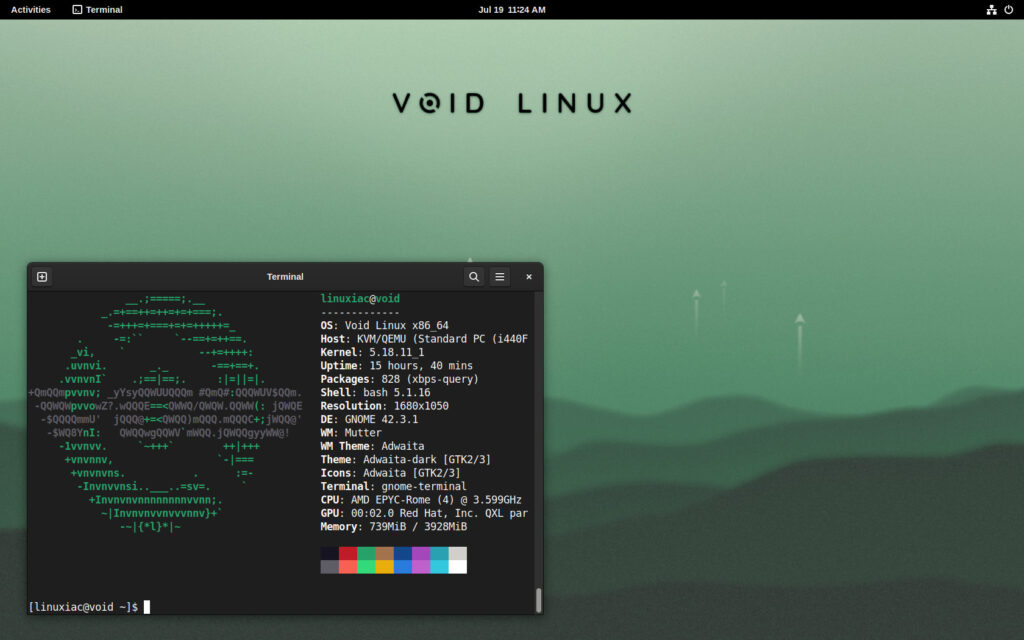Click the 'Terminal: gnome-terminal' line
Viewport: 1024px width, 640px height.
(x=393, y=487)
